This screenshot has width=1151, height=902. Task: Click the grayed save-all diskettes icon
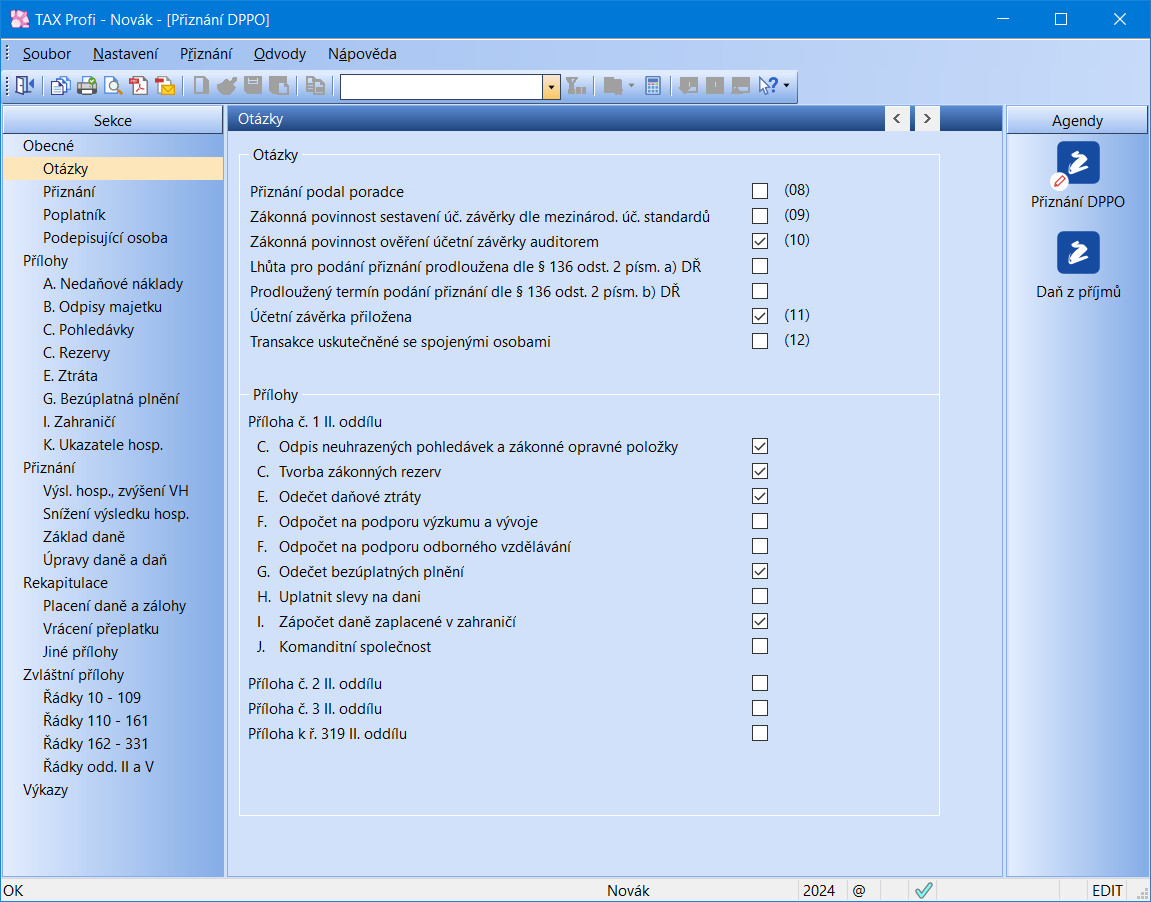tap(279, 86)
